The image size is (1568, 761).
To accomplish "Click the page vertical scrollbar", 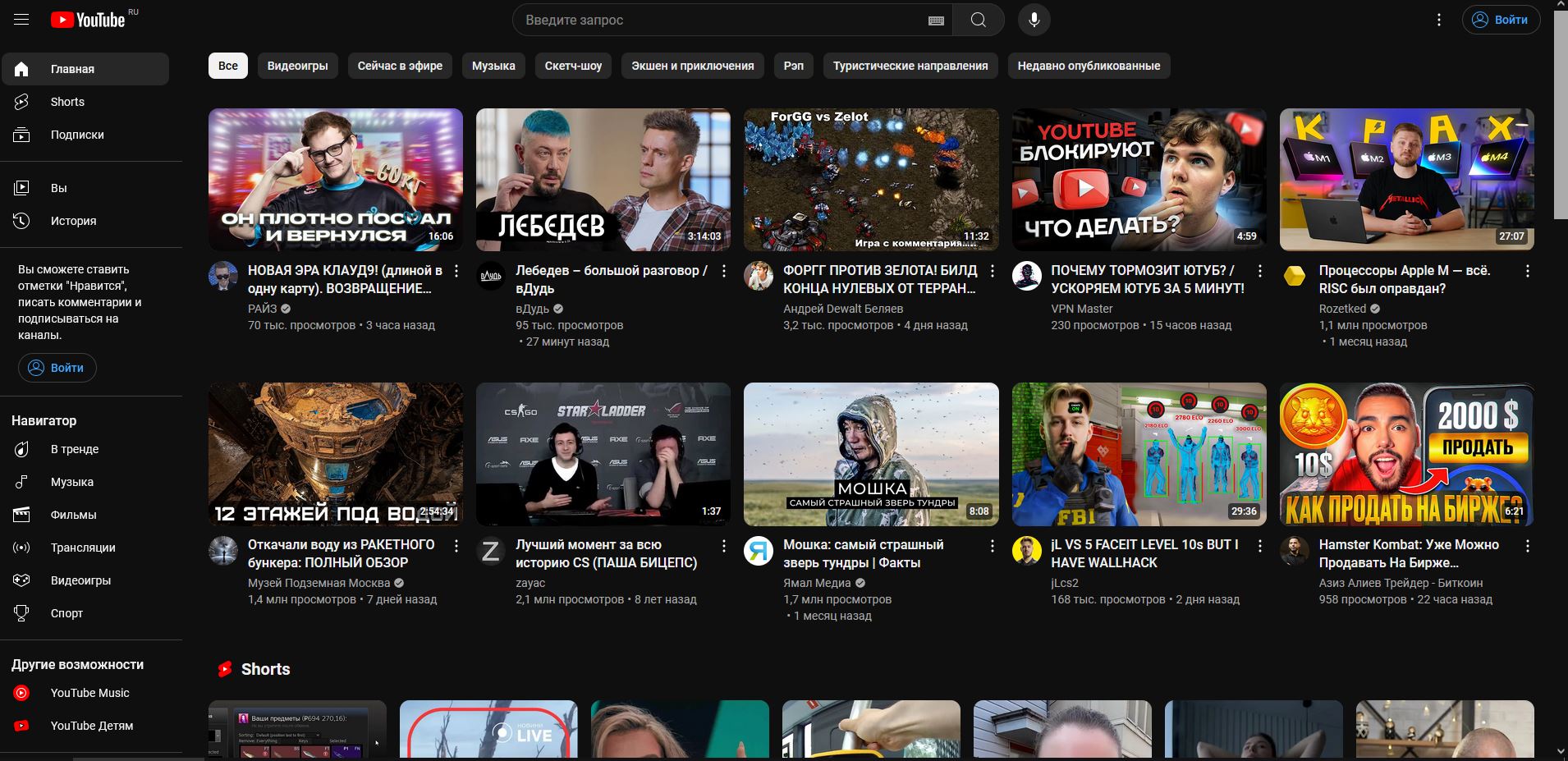I will pos(1561,115).
